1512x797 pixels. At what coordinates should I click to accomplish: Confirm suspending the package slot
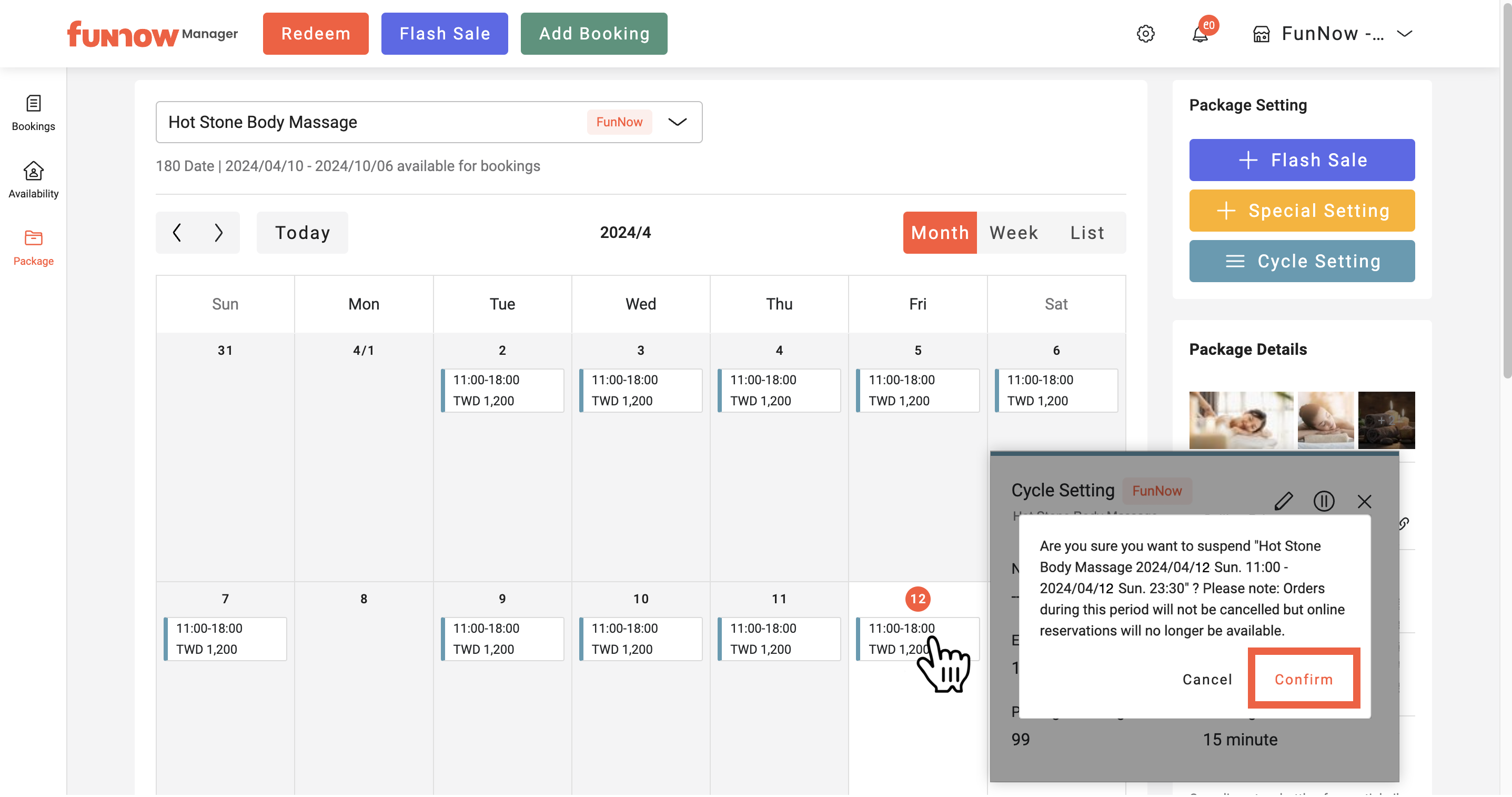tap(1304, 679)
